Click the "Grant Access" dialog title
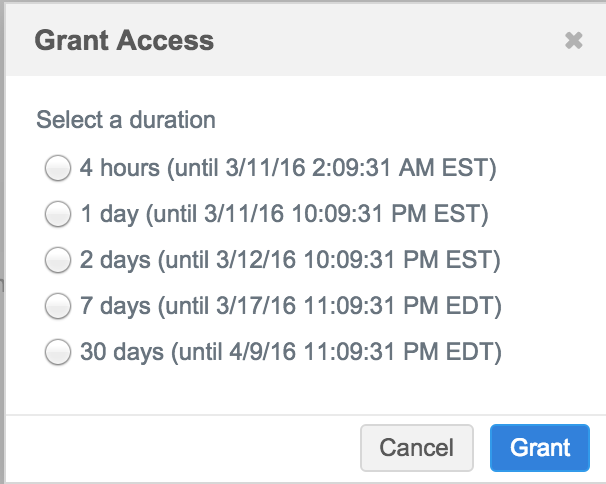 pos(124,41)
